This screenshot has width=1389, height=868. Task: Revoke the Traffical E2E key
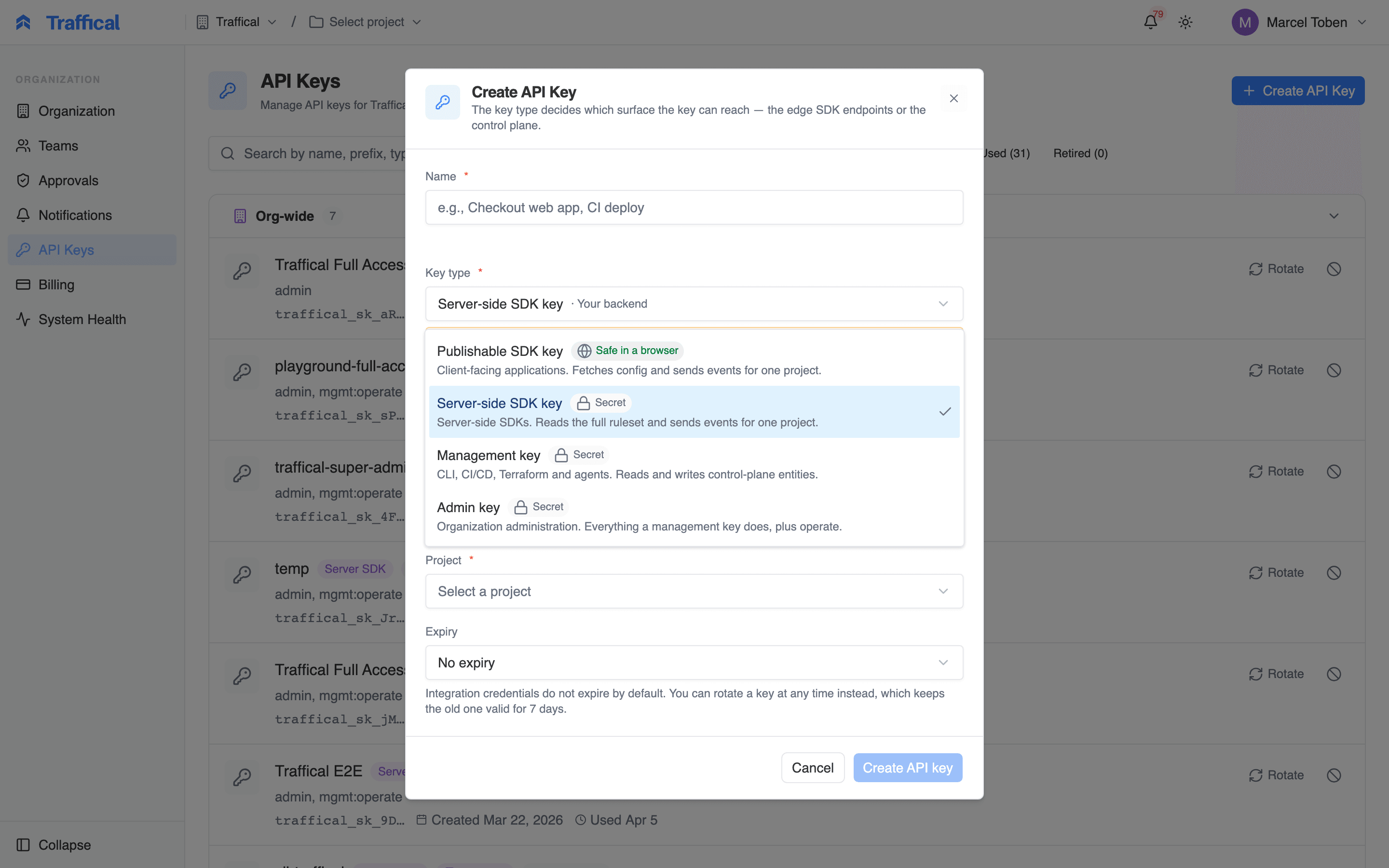coord(1334,775)
